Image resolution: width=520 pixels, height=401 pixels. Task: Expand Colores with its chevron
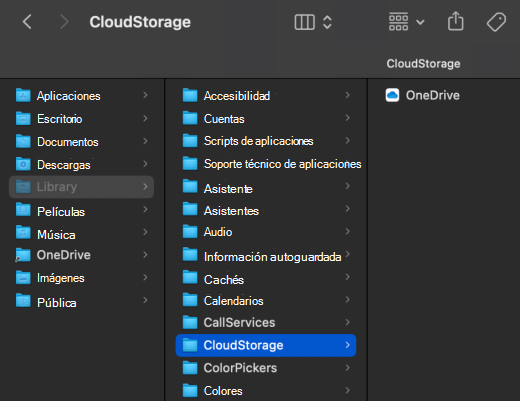[x=348, y=390]
